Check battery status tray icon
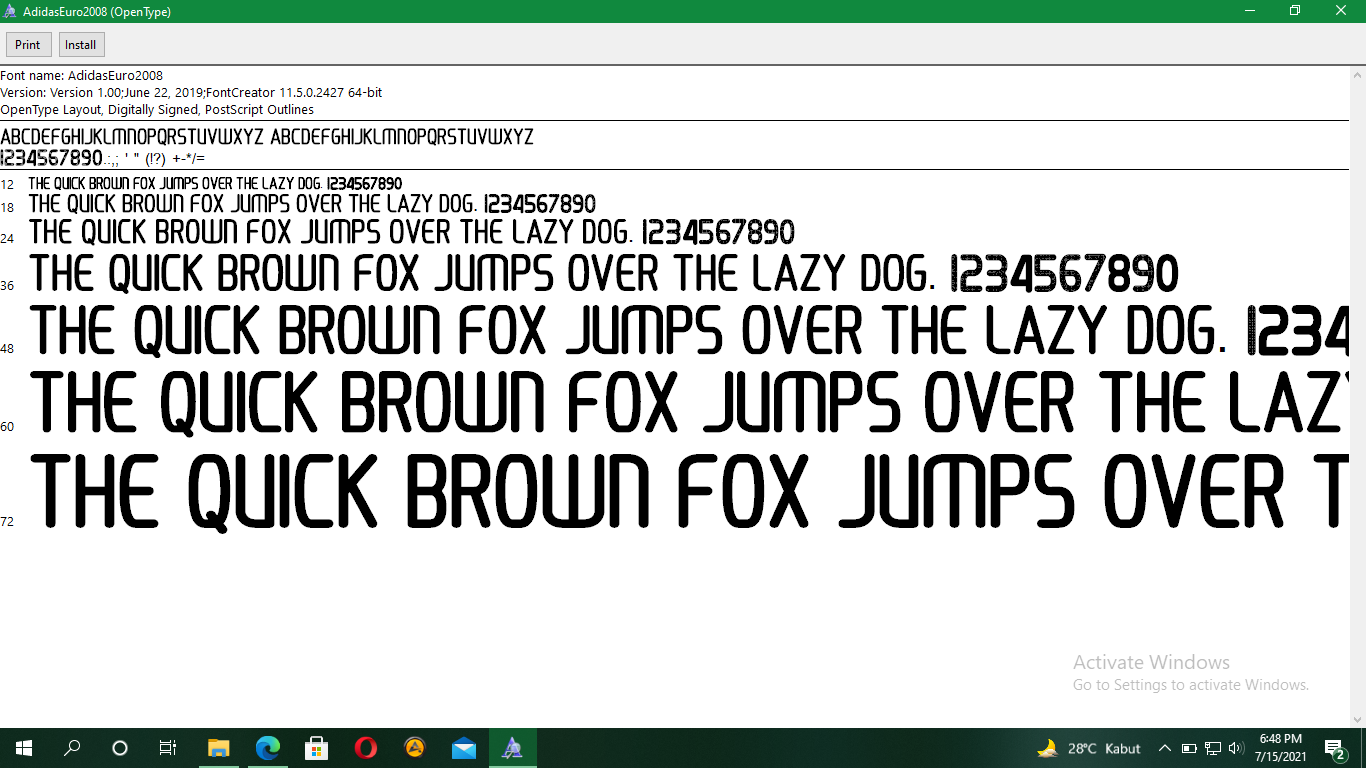This screenshot has height=768, width=1366. click(1189, 748)
